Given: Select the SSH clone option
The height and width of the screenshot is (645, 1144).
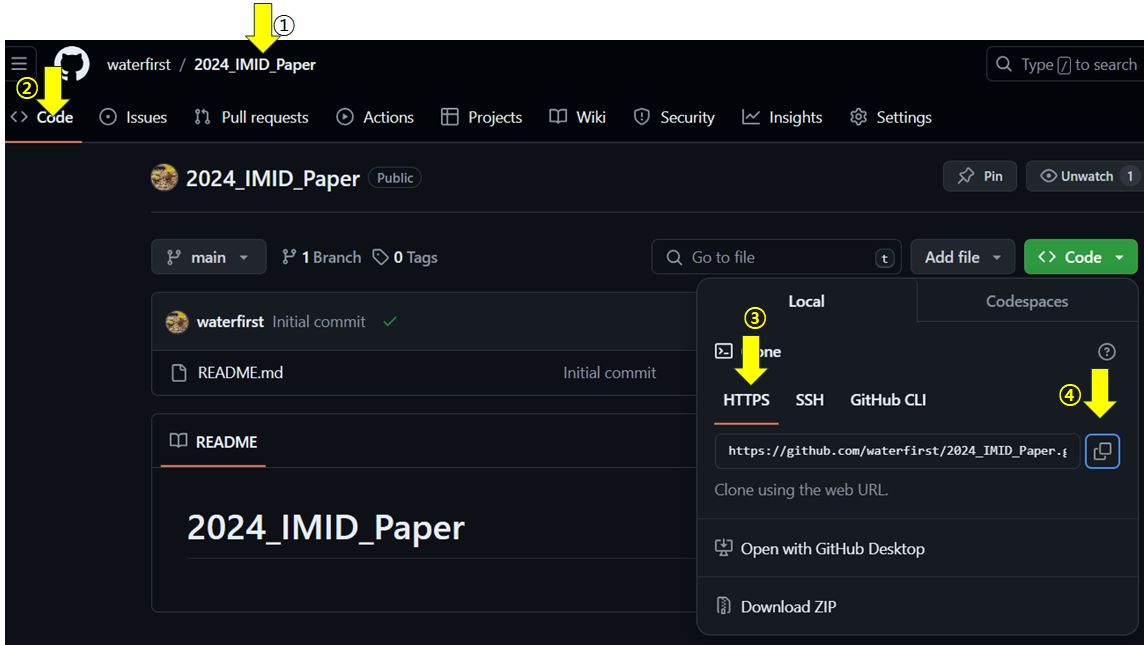Looking at the screenshot, I should (x=810, y=401).
